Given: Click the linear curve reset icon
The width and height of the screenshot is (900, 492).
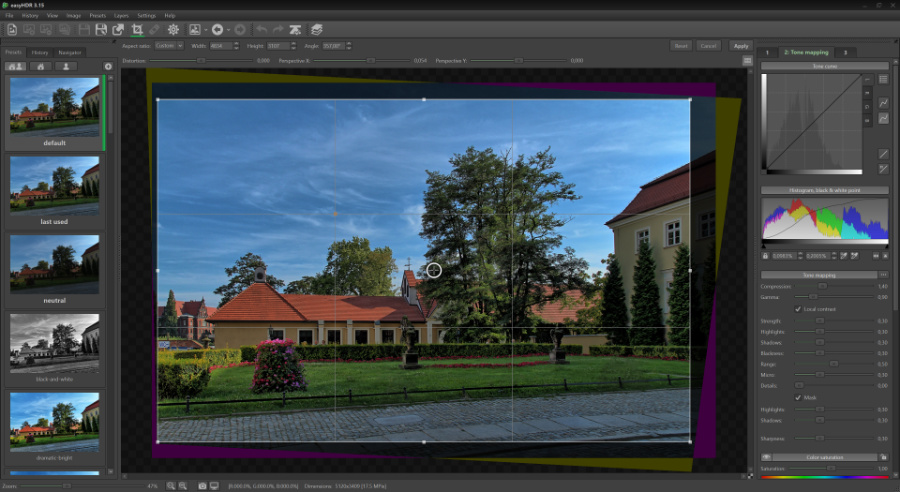Looking at the screenshot, I should [x=883, y=154].
